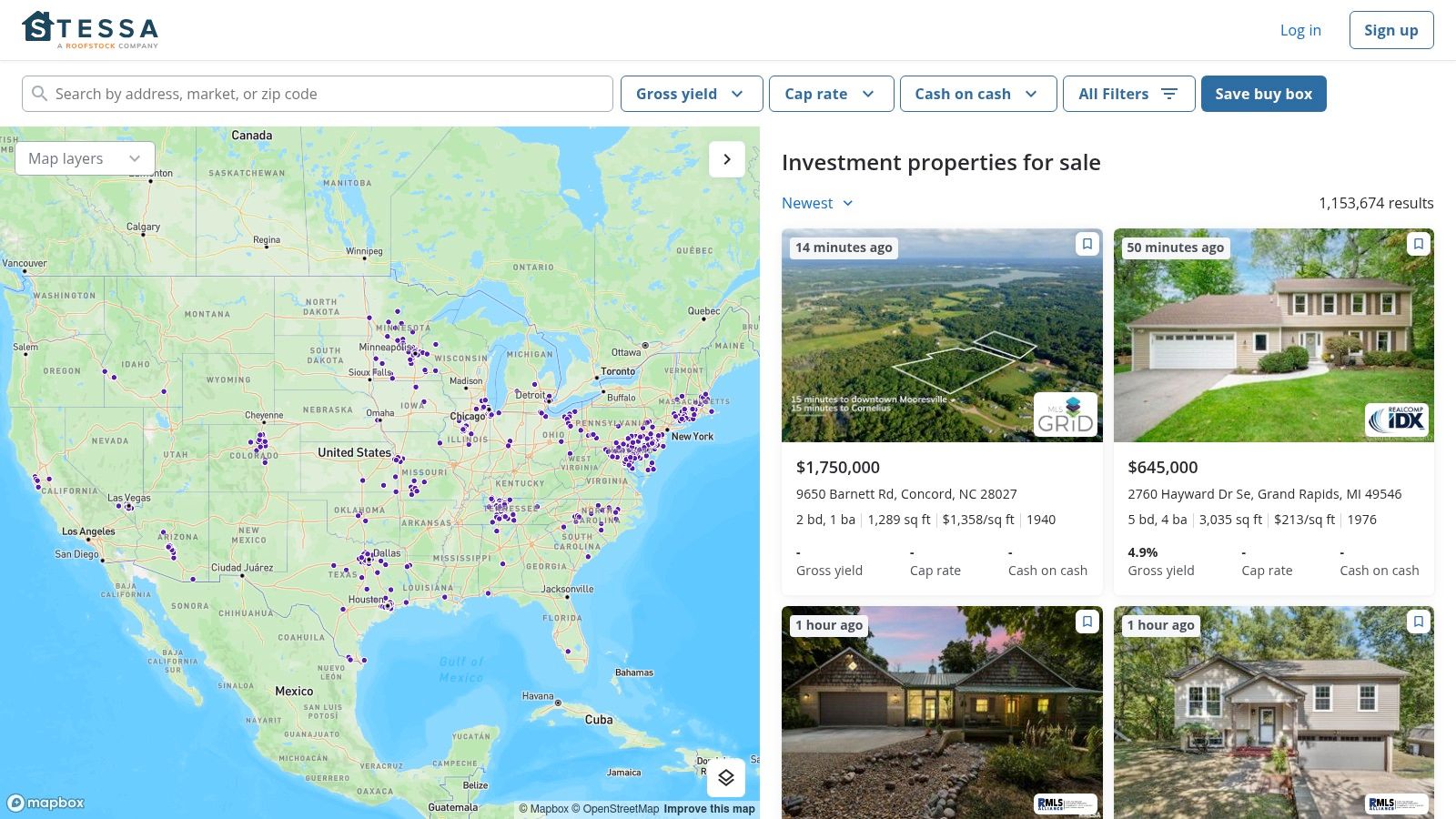Click the Mapbox logo on the map
This screenshot has height=819, width=1456.
(45, 803)
